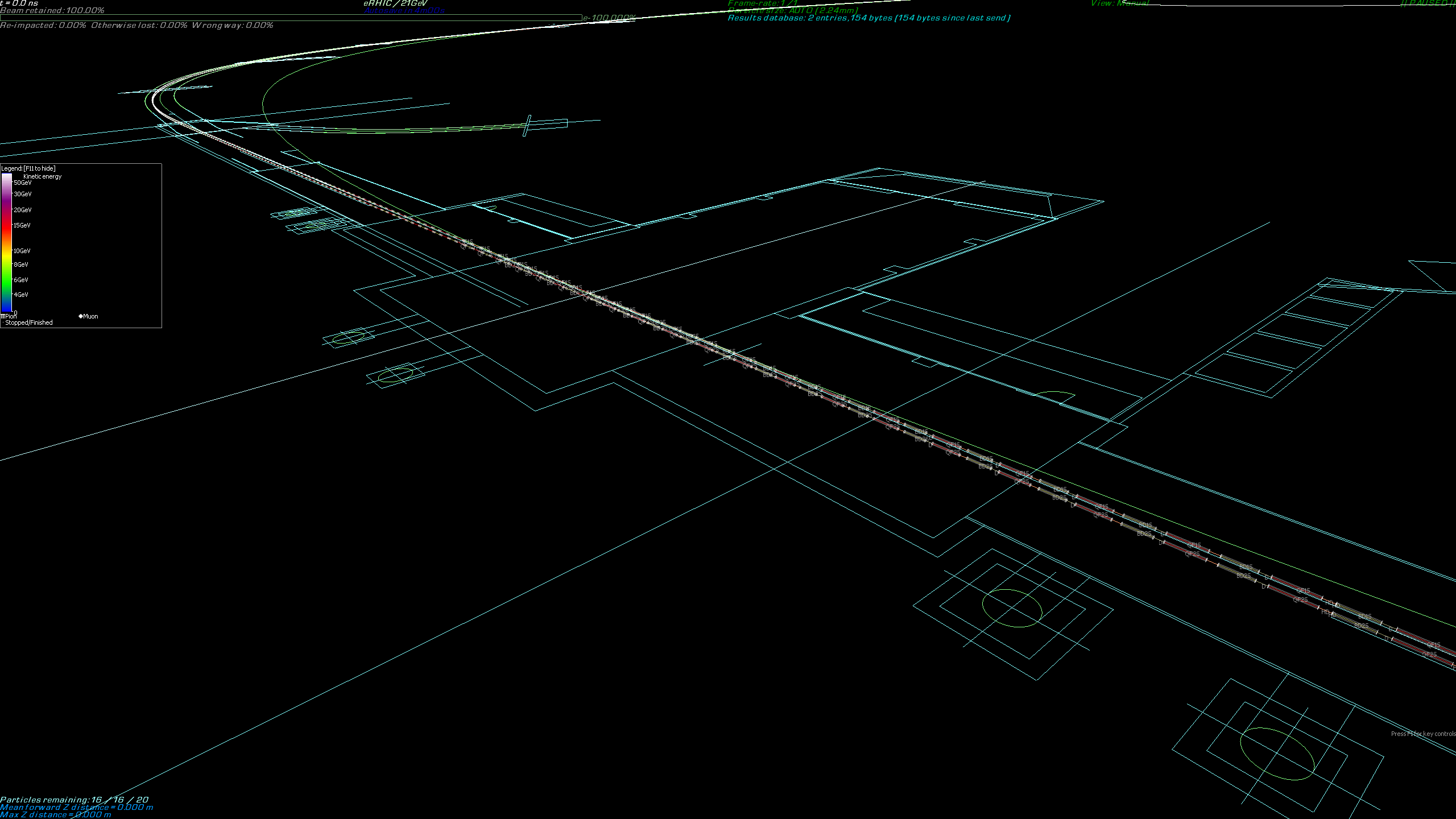The height and width of the screenshot is (819, 1456).
Task: Click the Stopped/Finished dot marker in legend
Action: click(3, 322)
